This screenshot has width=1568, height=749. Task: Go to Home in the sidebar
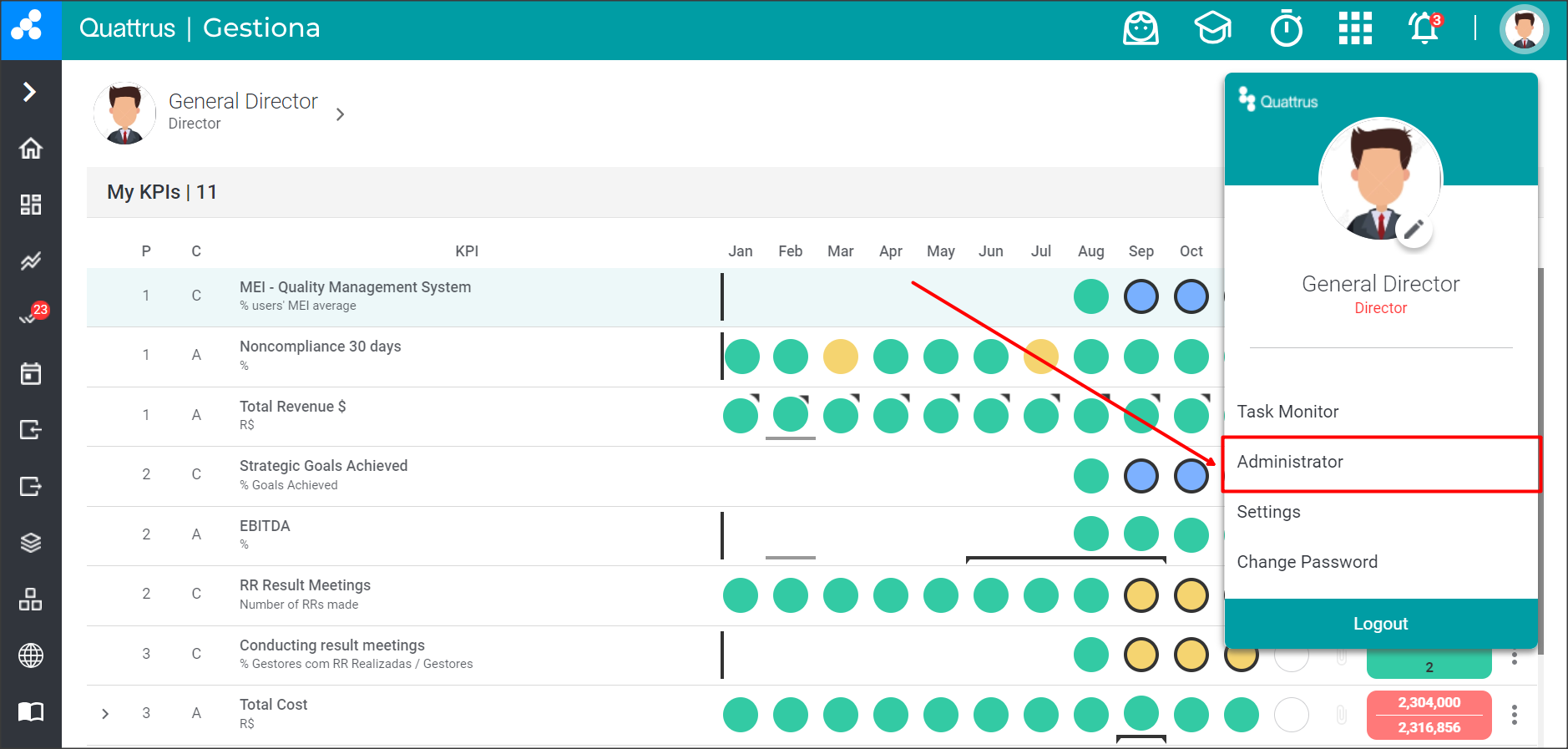pos(31,149)
